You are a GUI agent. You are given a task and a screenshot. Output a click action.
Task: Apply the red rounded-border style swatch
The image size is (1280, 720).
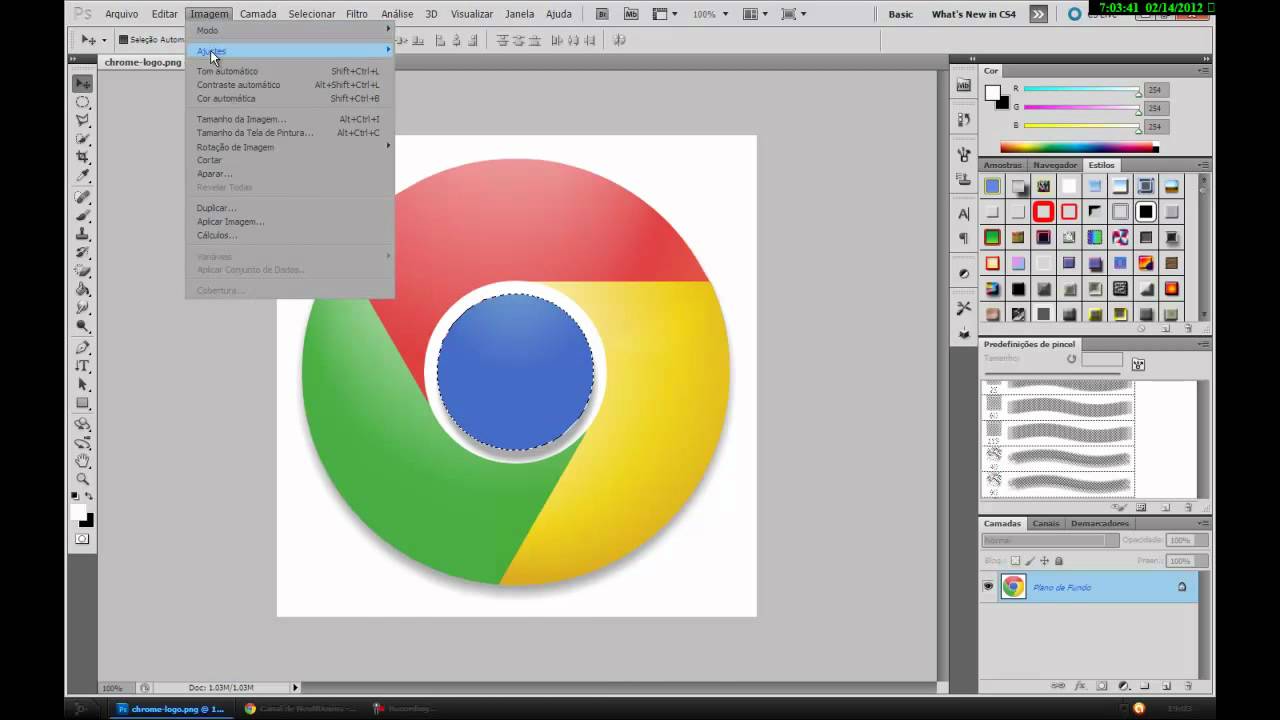click(1043, 211)
